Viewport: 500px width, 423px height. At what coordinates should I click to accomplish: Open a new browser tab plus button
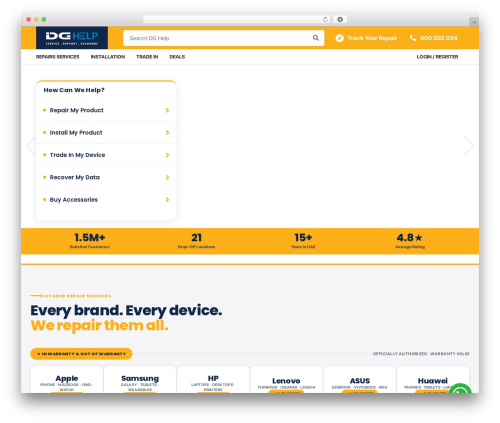474,22
